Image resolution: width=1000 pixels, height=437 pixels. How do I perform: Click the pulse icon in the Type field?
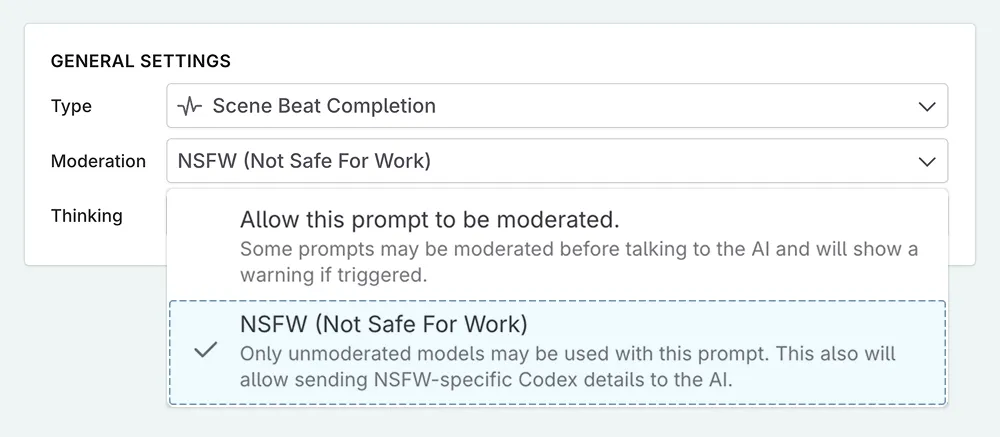coord(189,106)
